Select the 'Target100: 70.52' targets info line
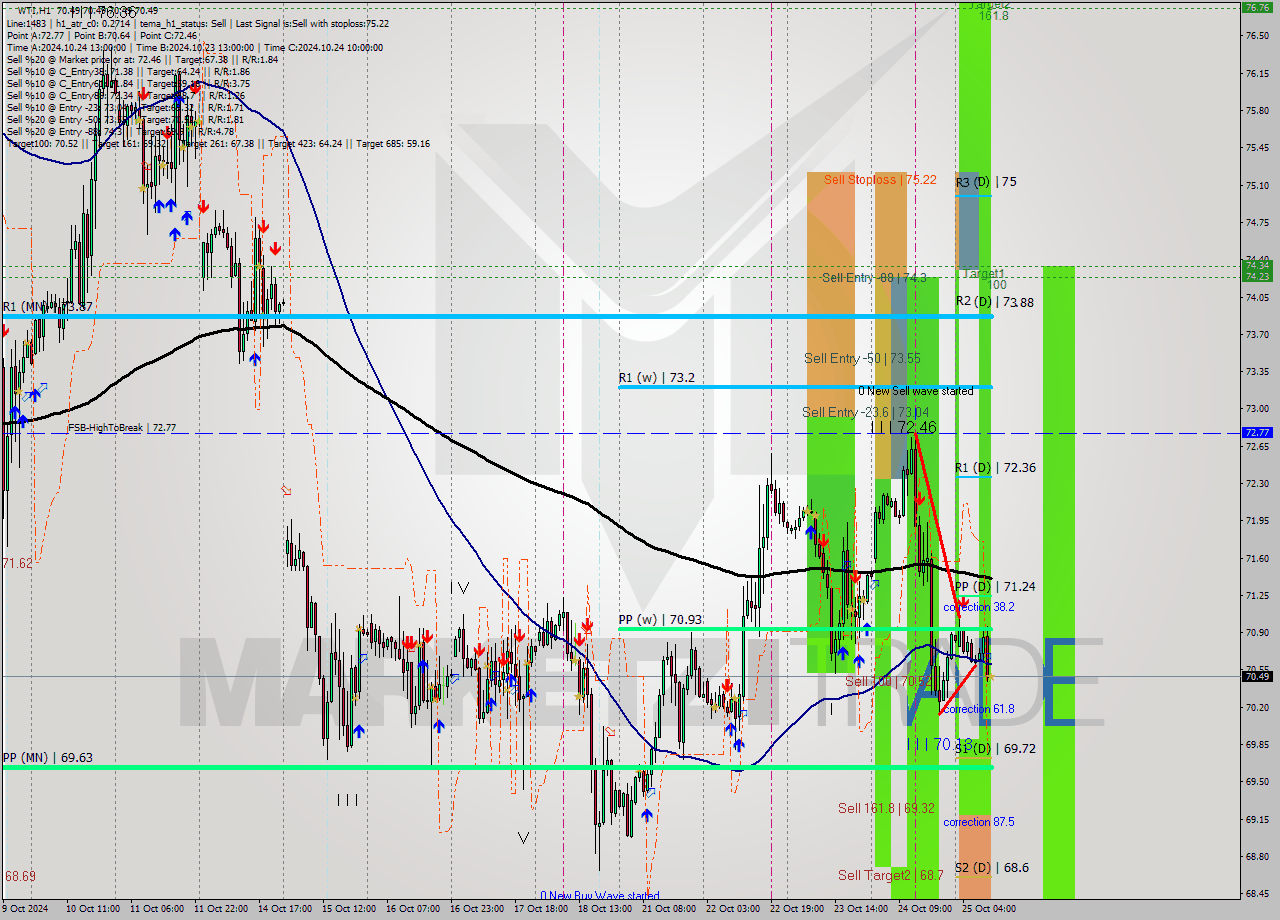 point(218,143)
